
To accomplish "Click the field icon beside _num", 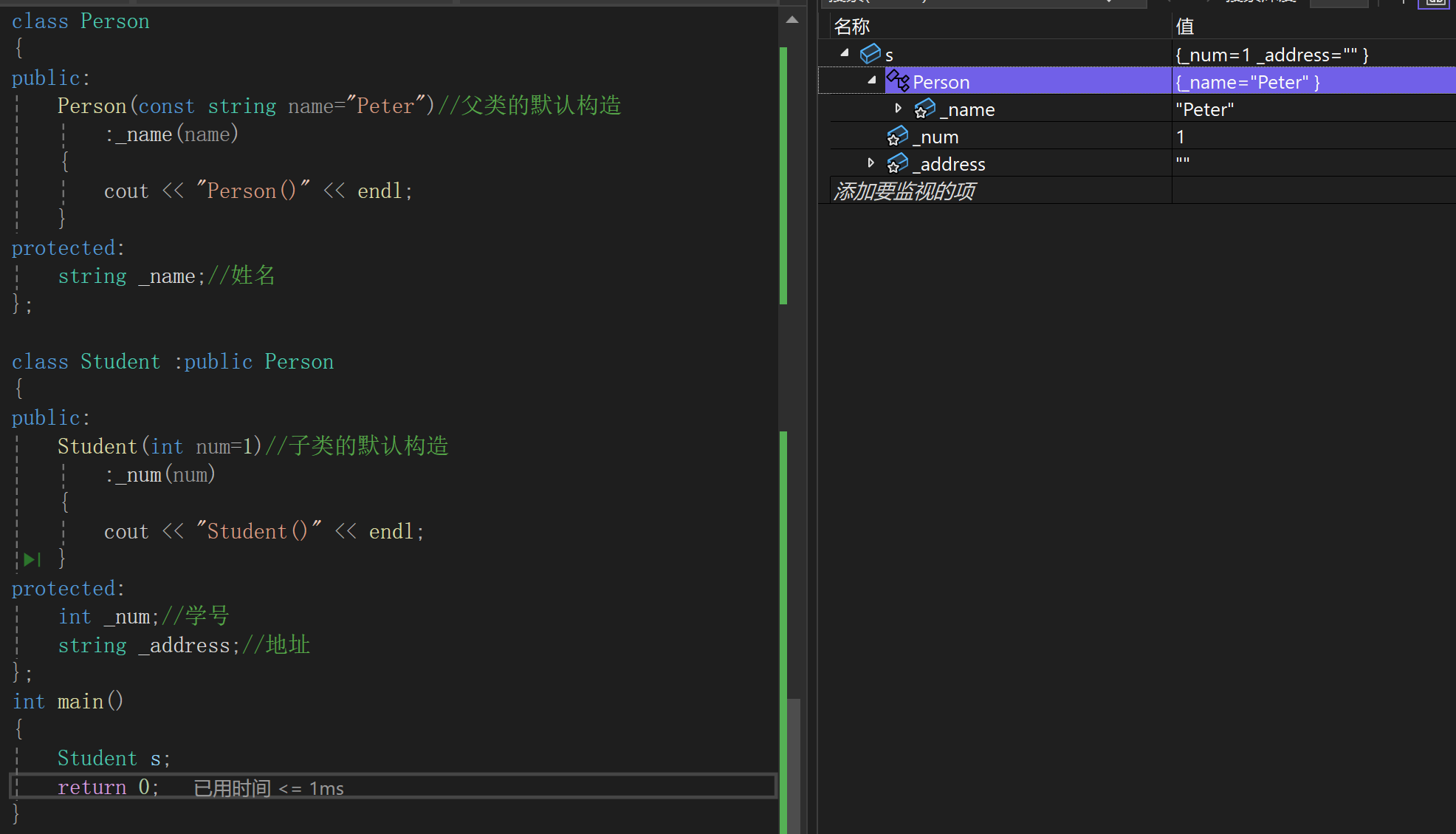I will pos(897,137).
